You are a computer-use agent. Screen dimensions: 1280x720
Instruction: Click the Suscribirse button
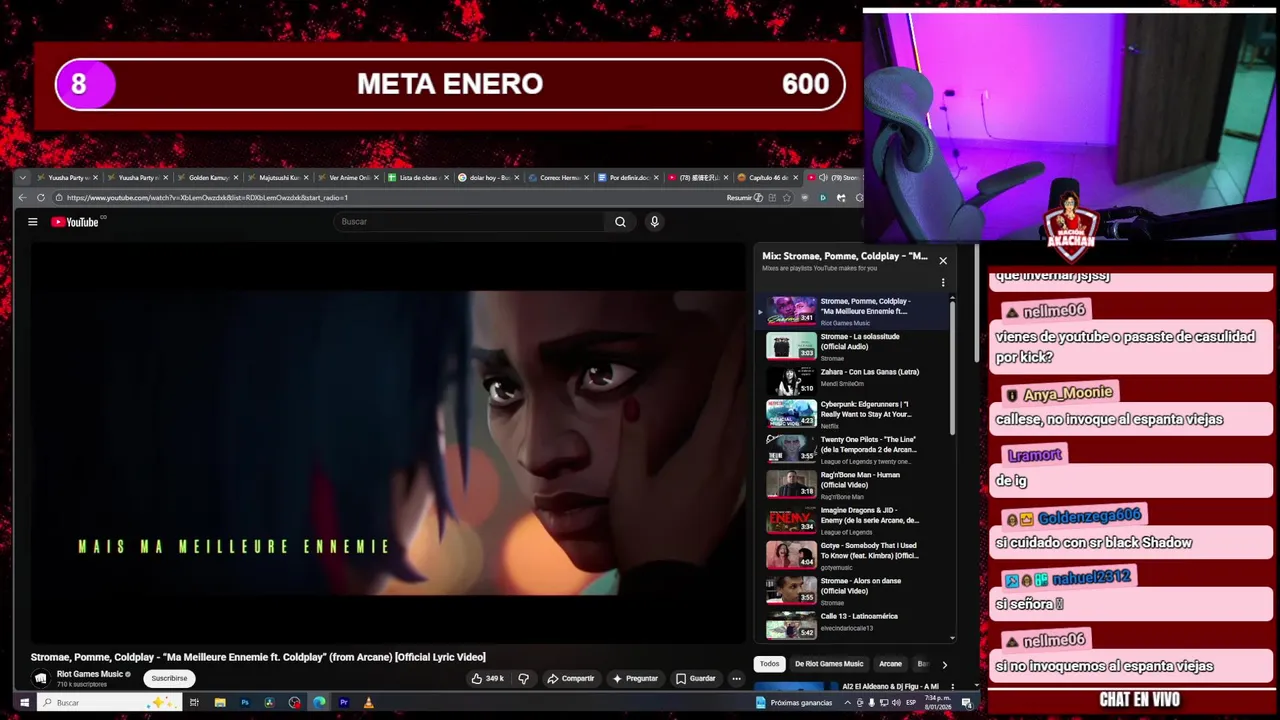pos(169,678)
